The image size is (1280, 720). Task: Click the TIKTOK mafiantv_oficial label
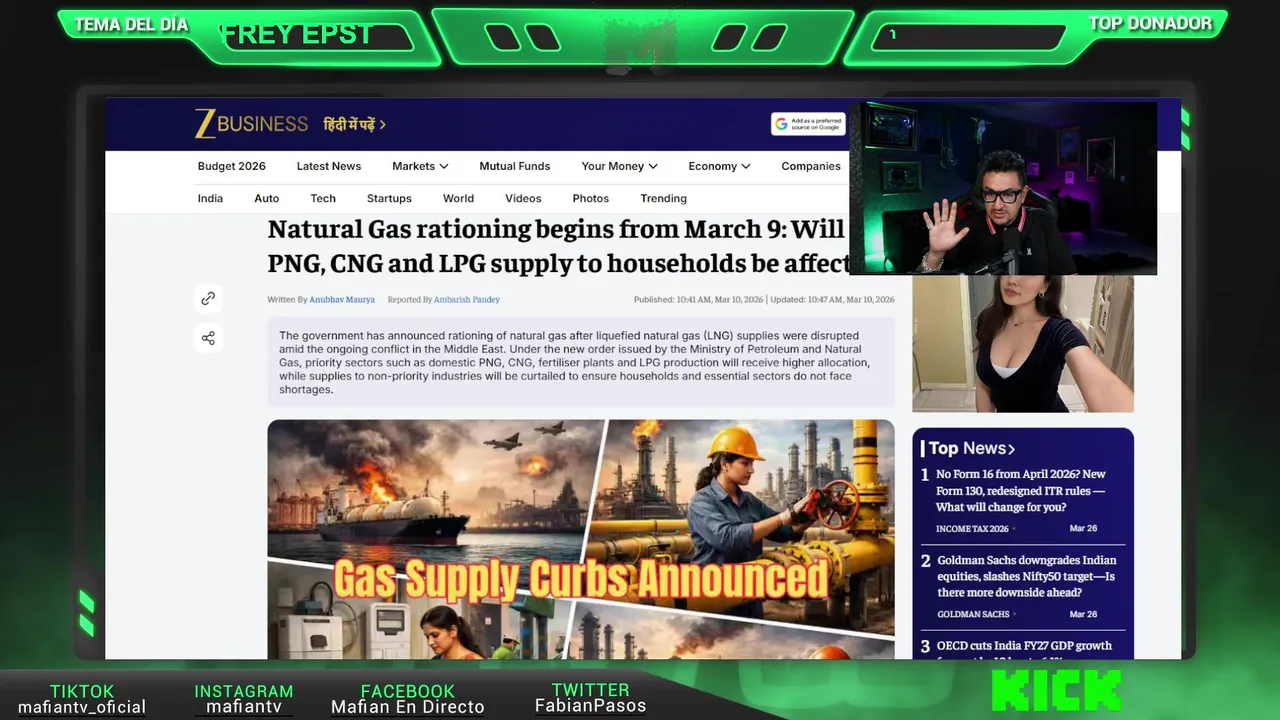tap(82, 699)
